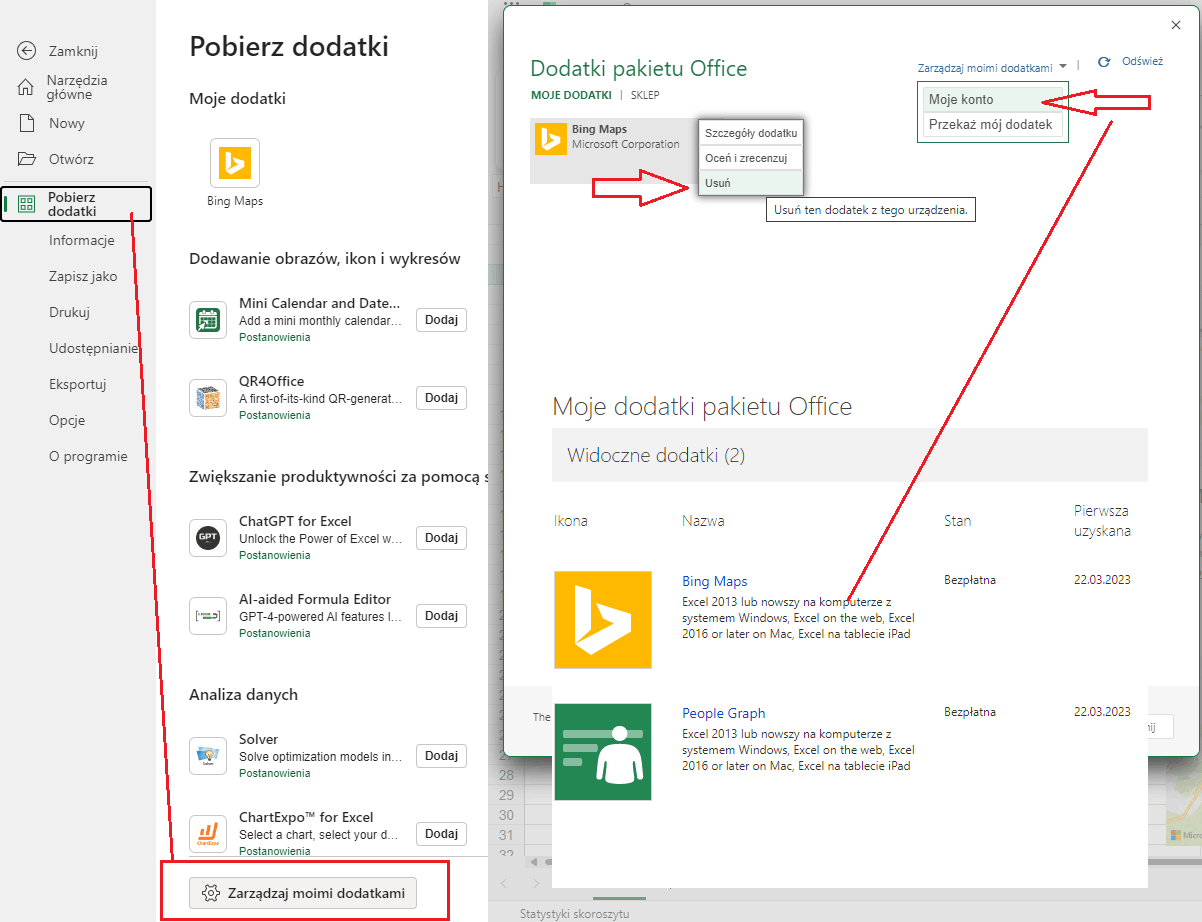
Task: Click the AI-aided Formula Editor icon
Action: click(x=208, y=616)
